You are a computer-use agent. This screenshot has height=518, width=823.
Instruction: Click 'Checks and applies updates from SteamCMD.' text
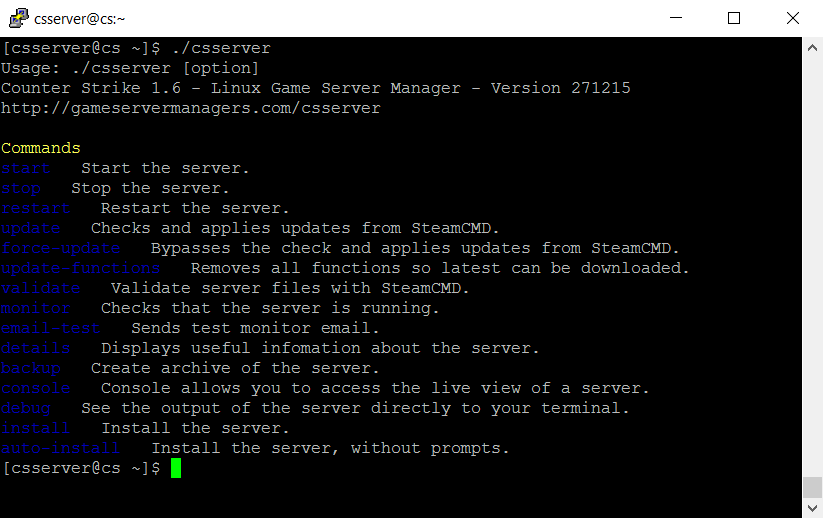294,228
